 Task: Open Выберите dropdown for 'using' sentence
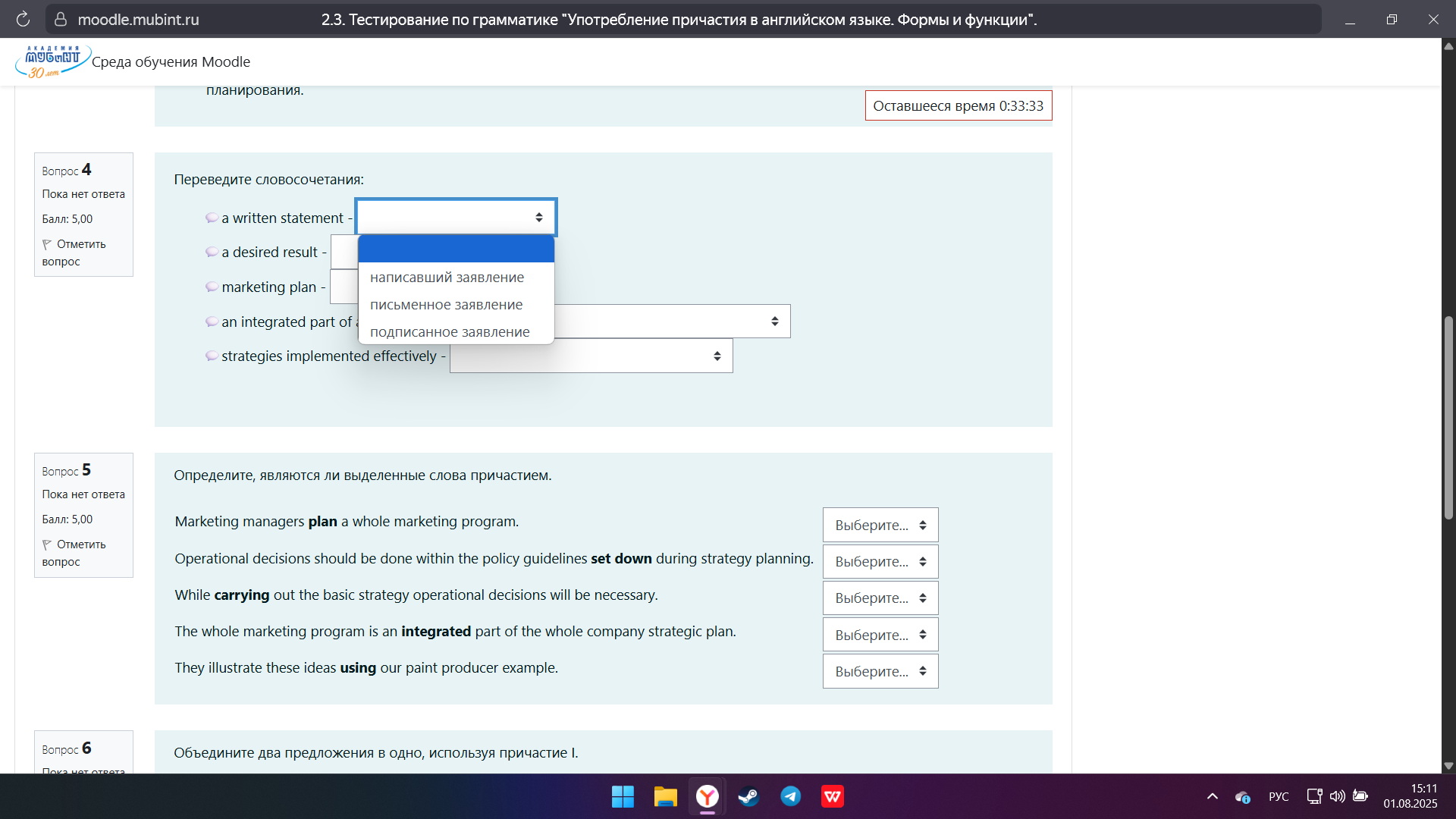[880, 671]
